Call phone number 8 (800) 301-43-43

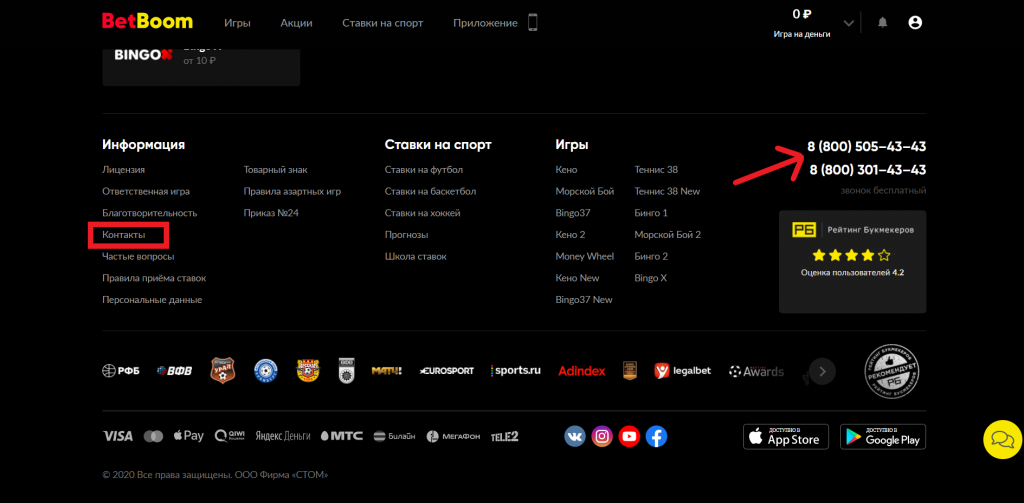pyautogui.click(x=868, y=170)
